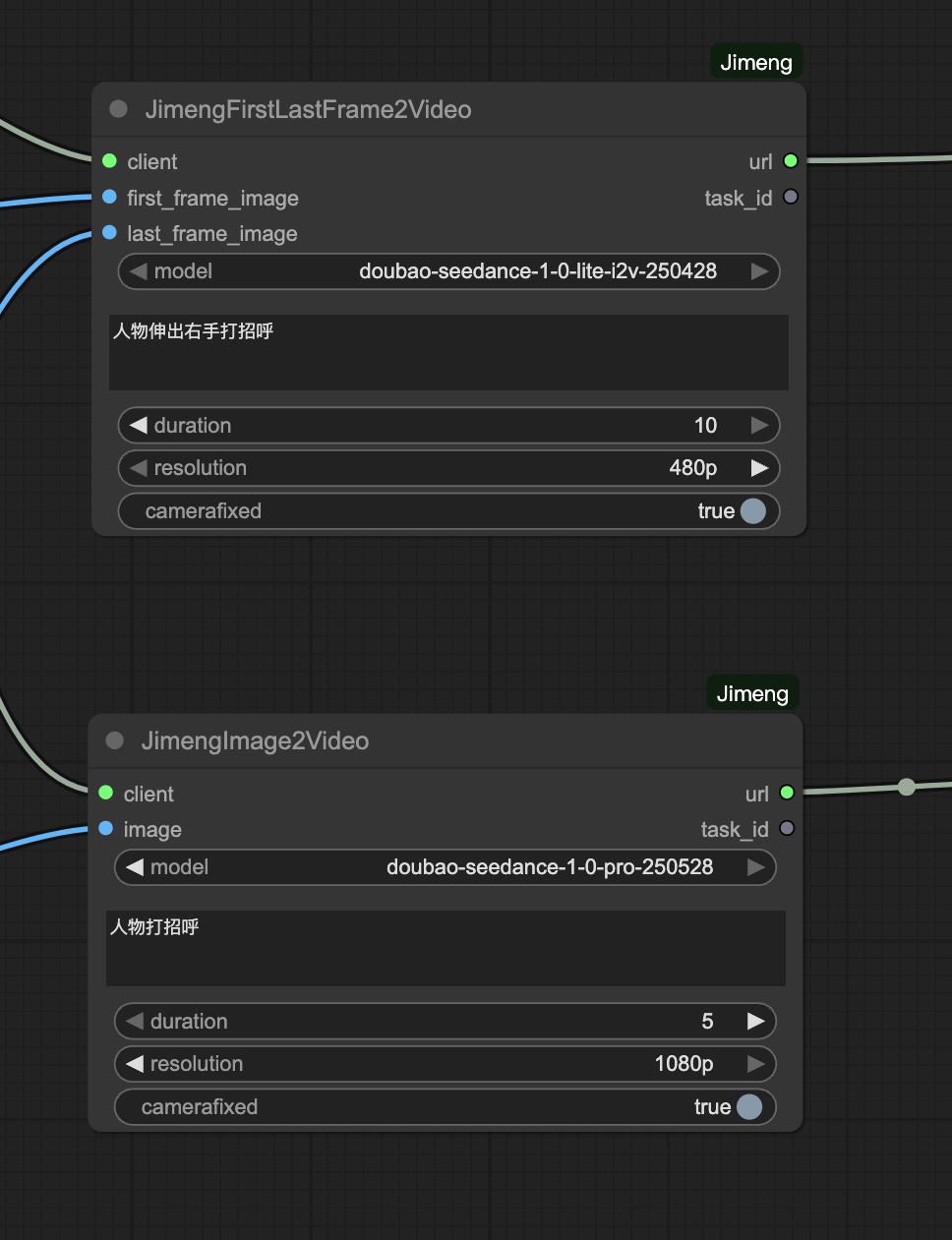Select previous model for doubao-seedance-1-0-pro-250528
Image resolution: width=952 pixels, height=1240 pixels.
(135, 867)
